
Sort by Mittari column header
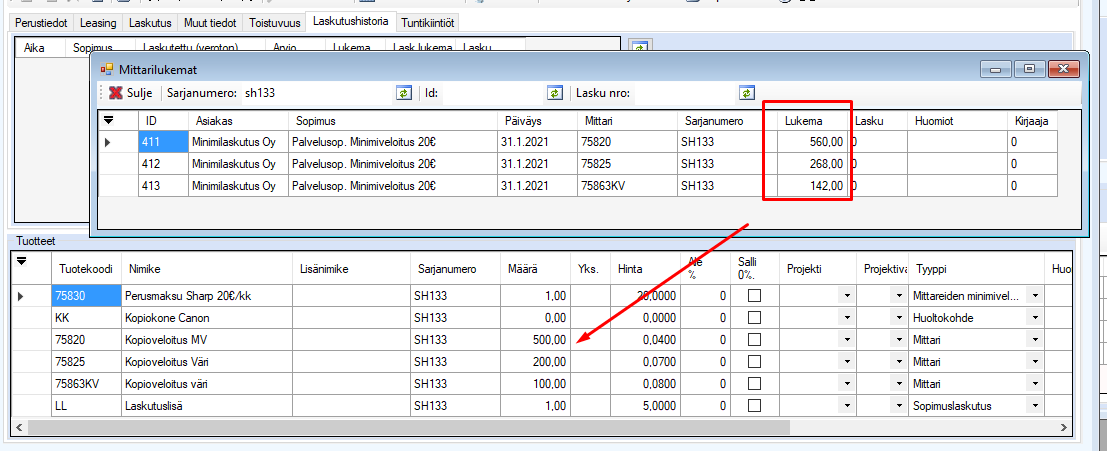pyautogui.click(x=626, y=121)
